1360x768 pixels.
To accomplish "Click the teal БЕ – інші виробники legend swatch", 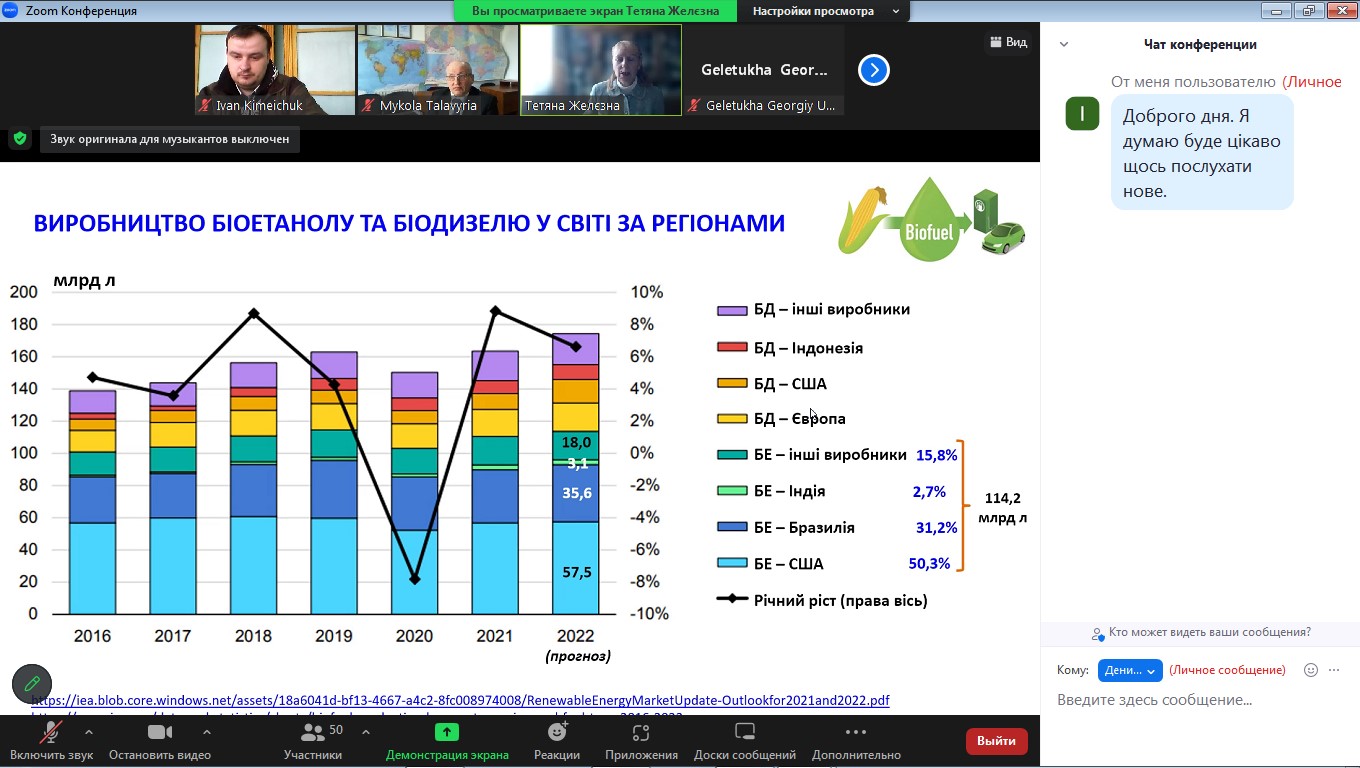I will point(732,455).
